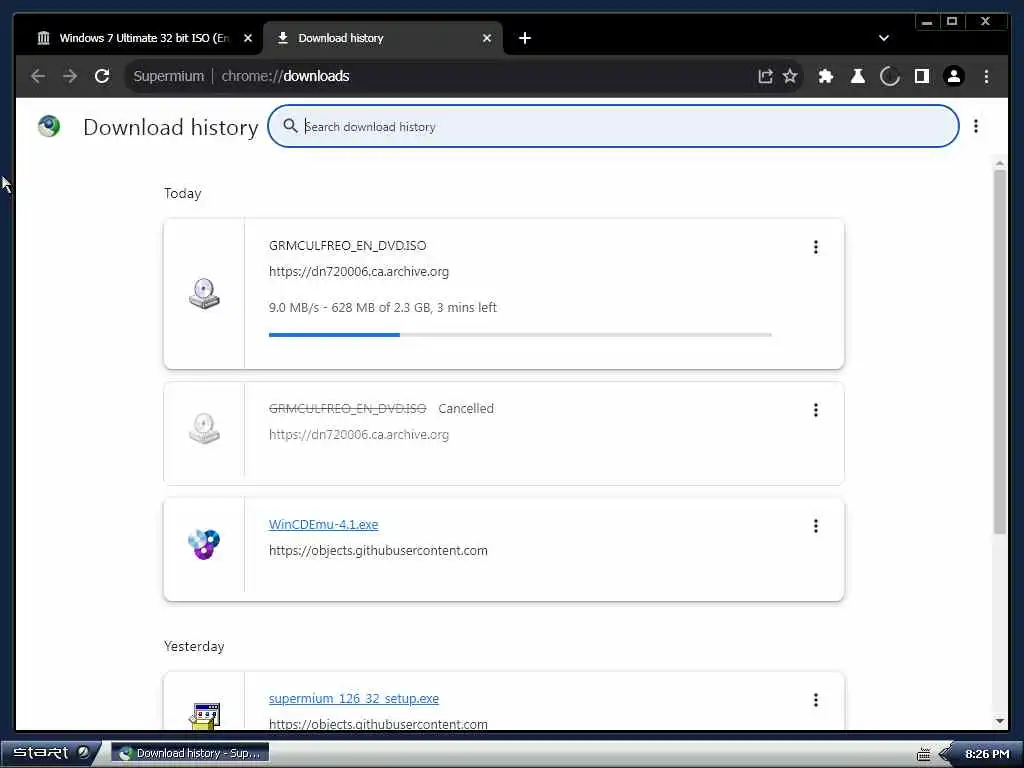Image resolution: width=1024 pixels, height=768 pixels.
Task: Open the Download history page options menu
Action: pyautogui.click(x=976, y=126)
